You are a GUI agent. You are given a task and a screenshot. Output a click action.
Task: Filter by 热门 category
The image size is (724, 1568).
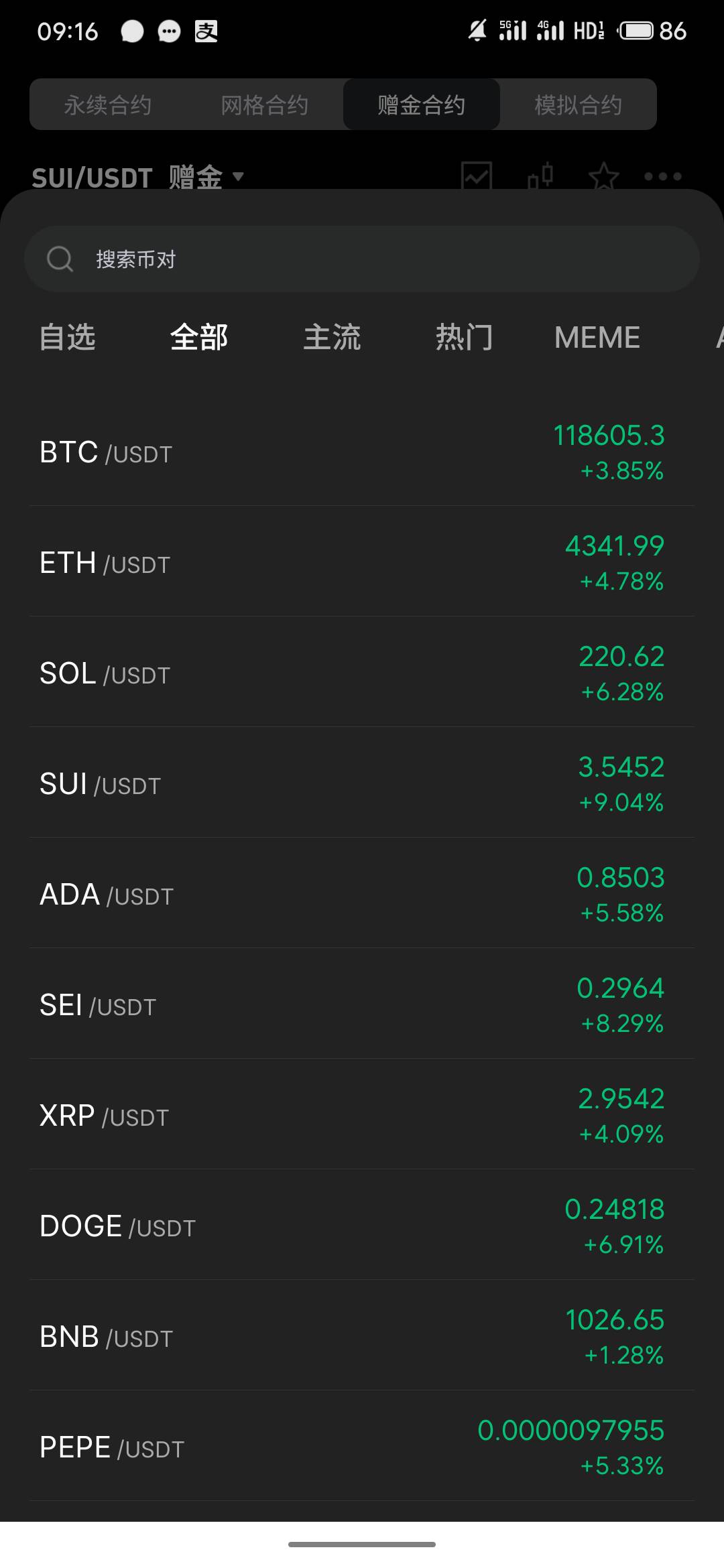pyautogui.click(x=464, y=337)
